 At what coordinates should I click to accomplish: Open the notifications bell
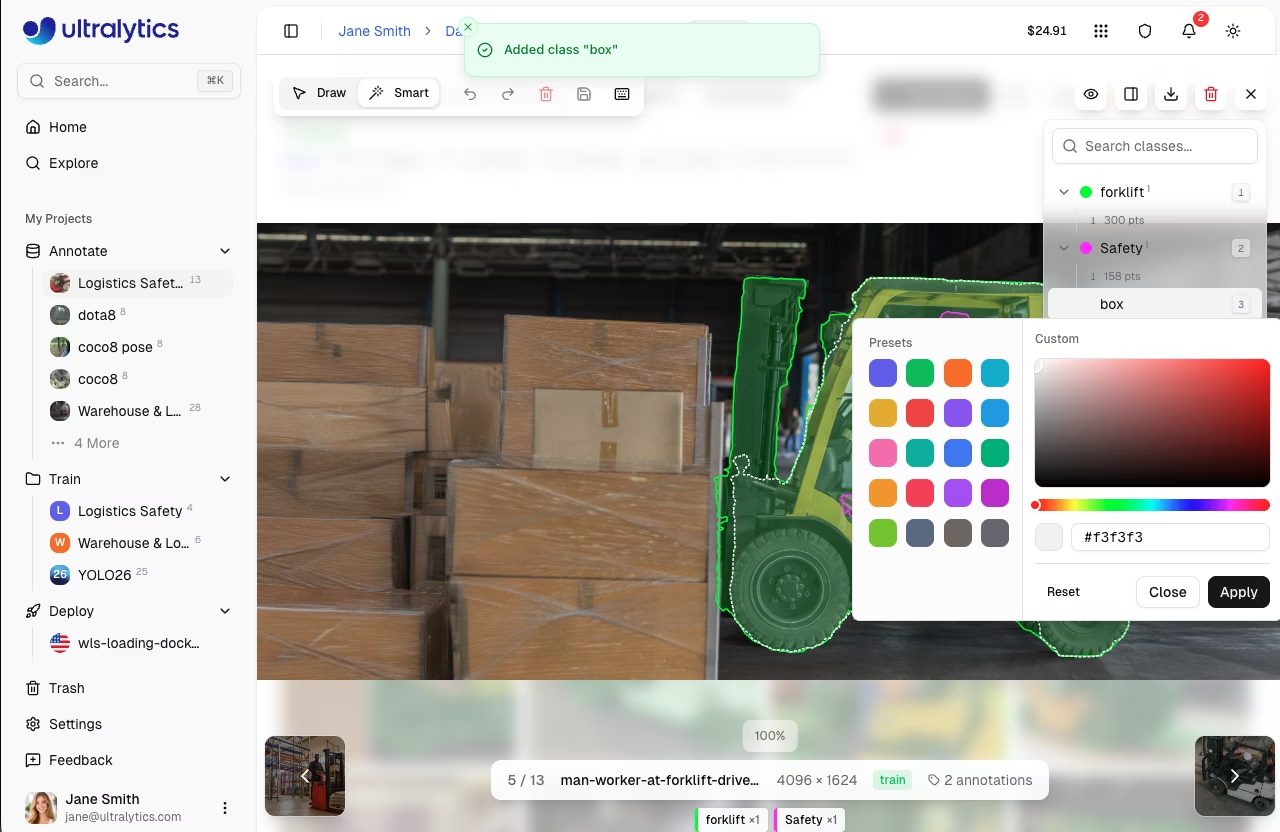point(1189,31)
